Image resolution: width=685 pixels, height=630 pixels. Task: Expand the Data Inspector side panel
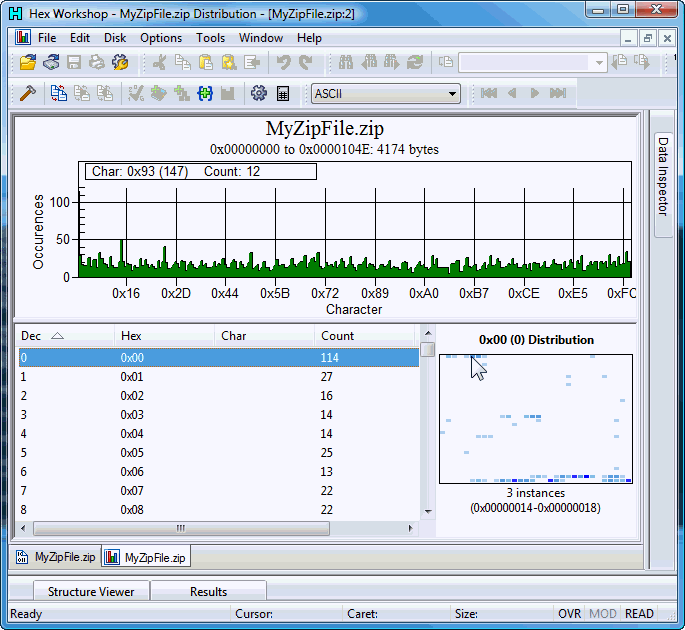[663, 185]
